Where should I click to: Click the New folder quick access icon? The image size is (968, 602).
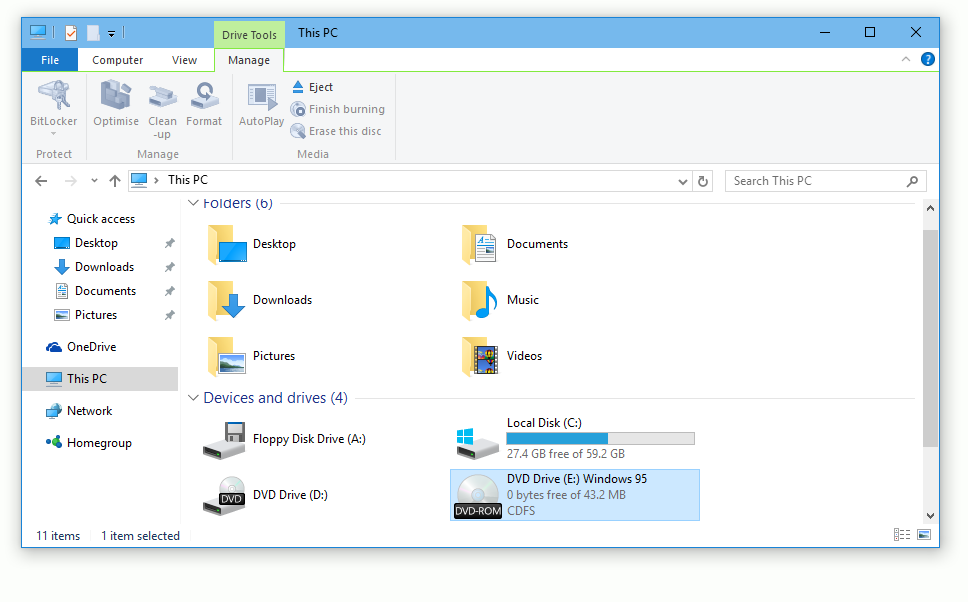[x=93, y=33]
